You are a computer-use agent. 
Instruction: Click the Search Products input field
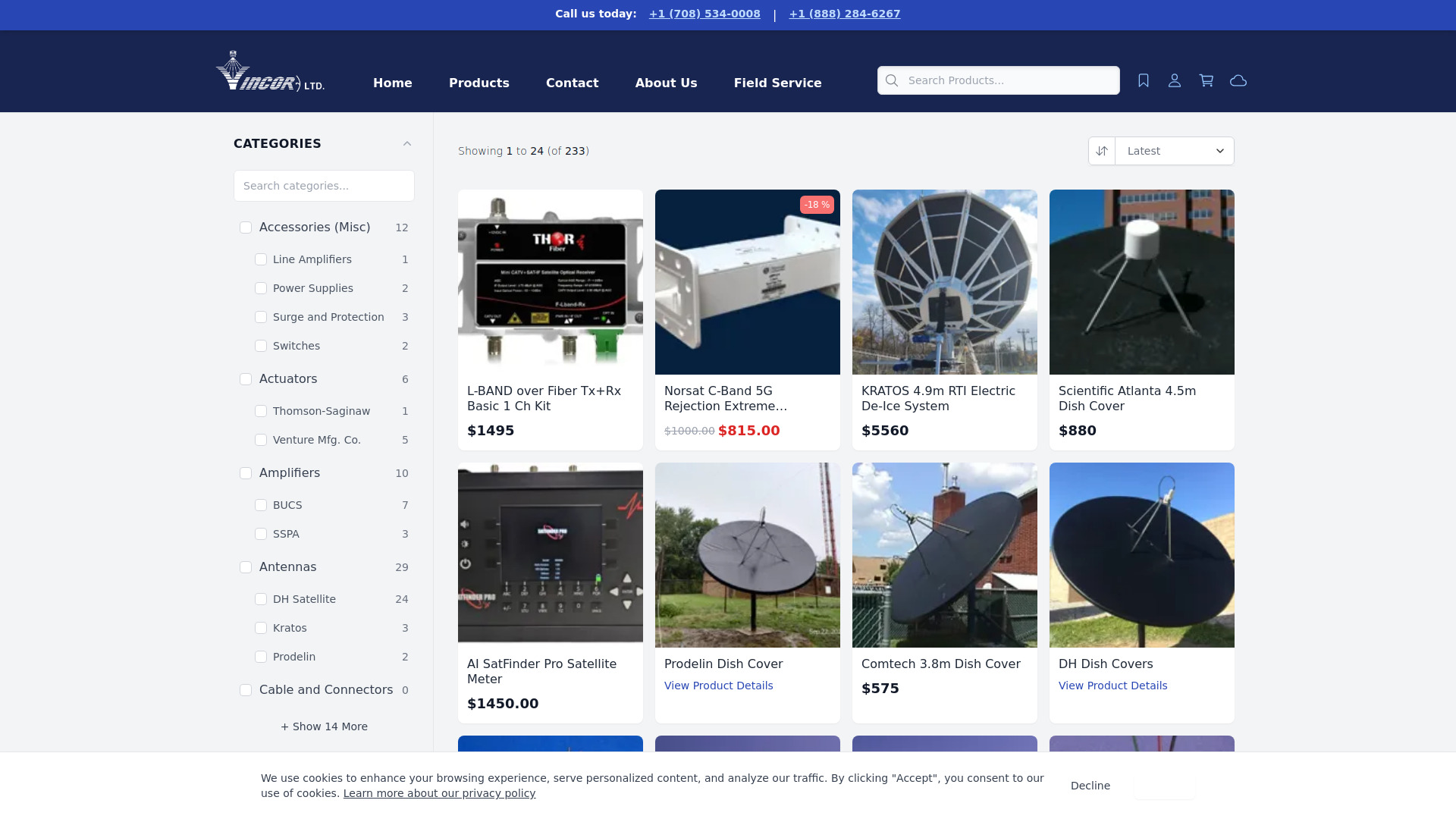[999, 80]
